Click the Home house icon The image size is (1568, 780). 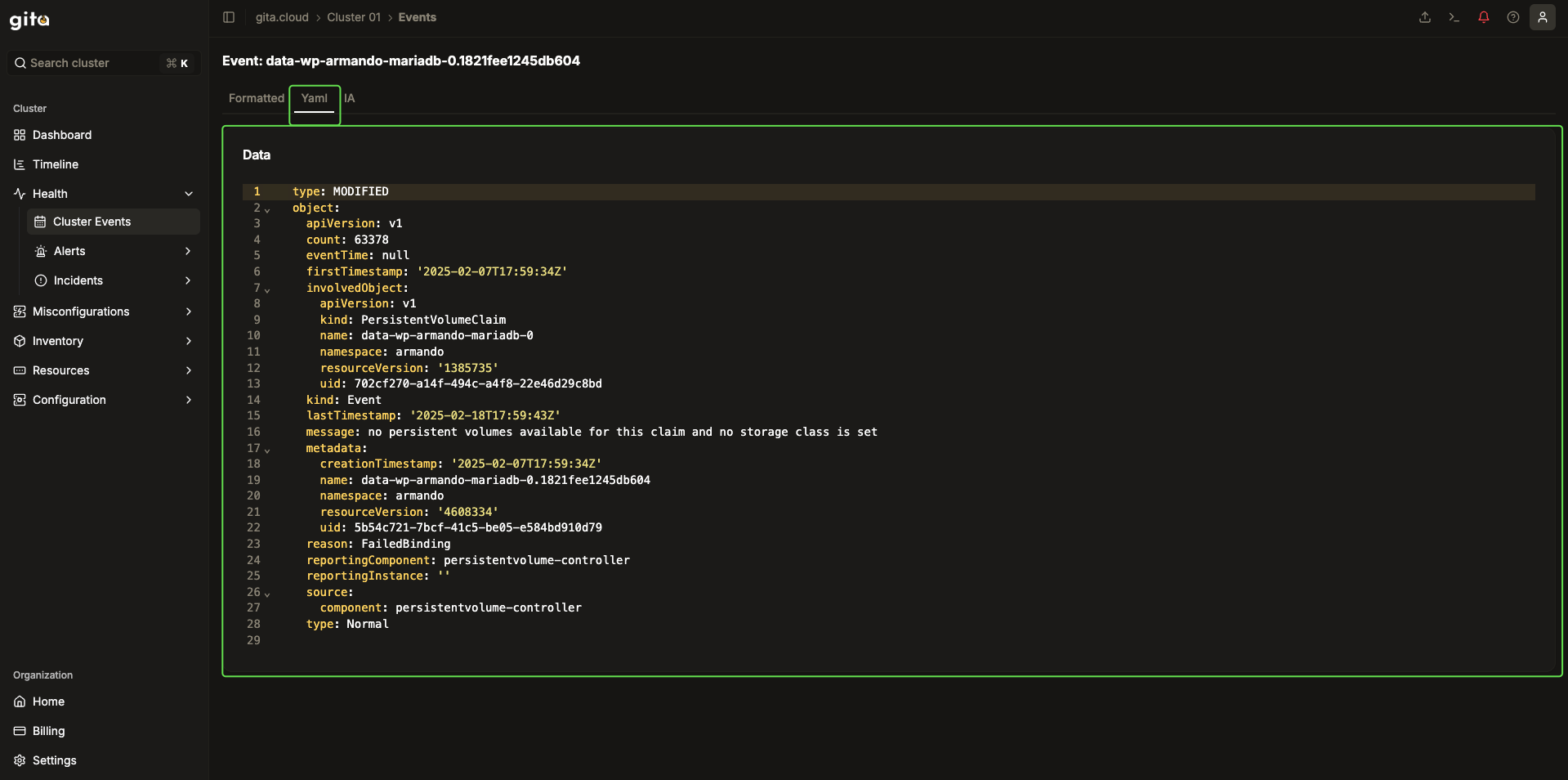click(x=20, y=702)
